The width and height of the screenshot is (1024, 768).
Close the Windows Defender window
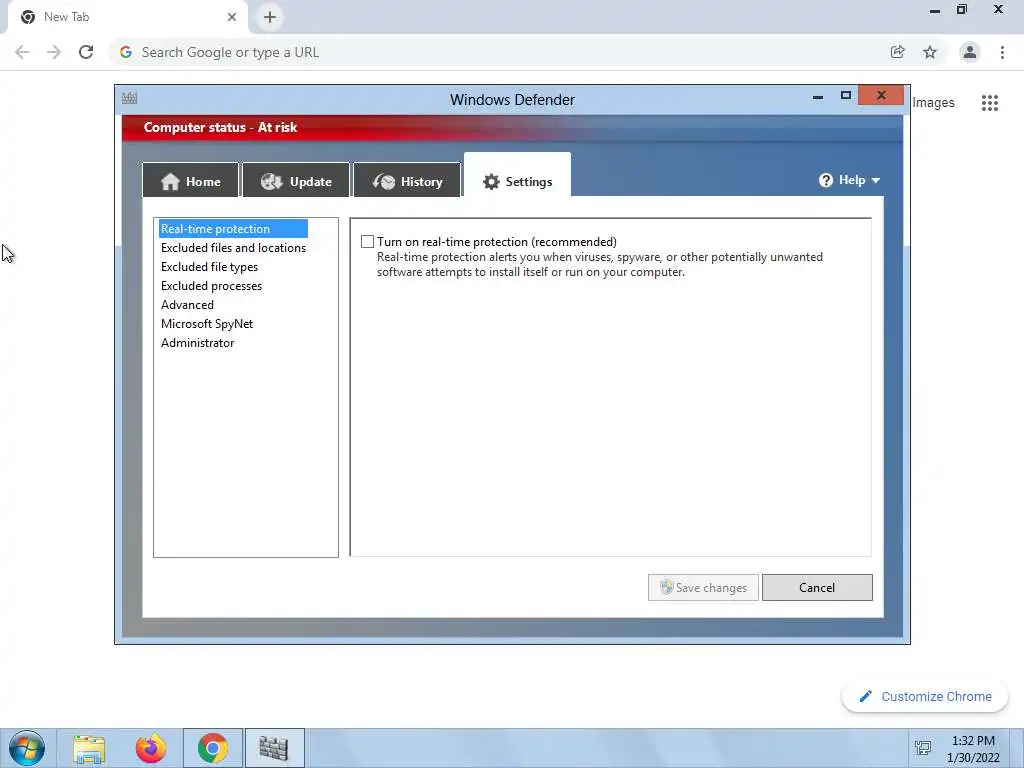coord(881,95)
